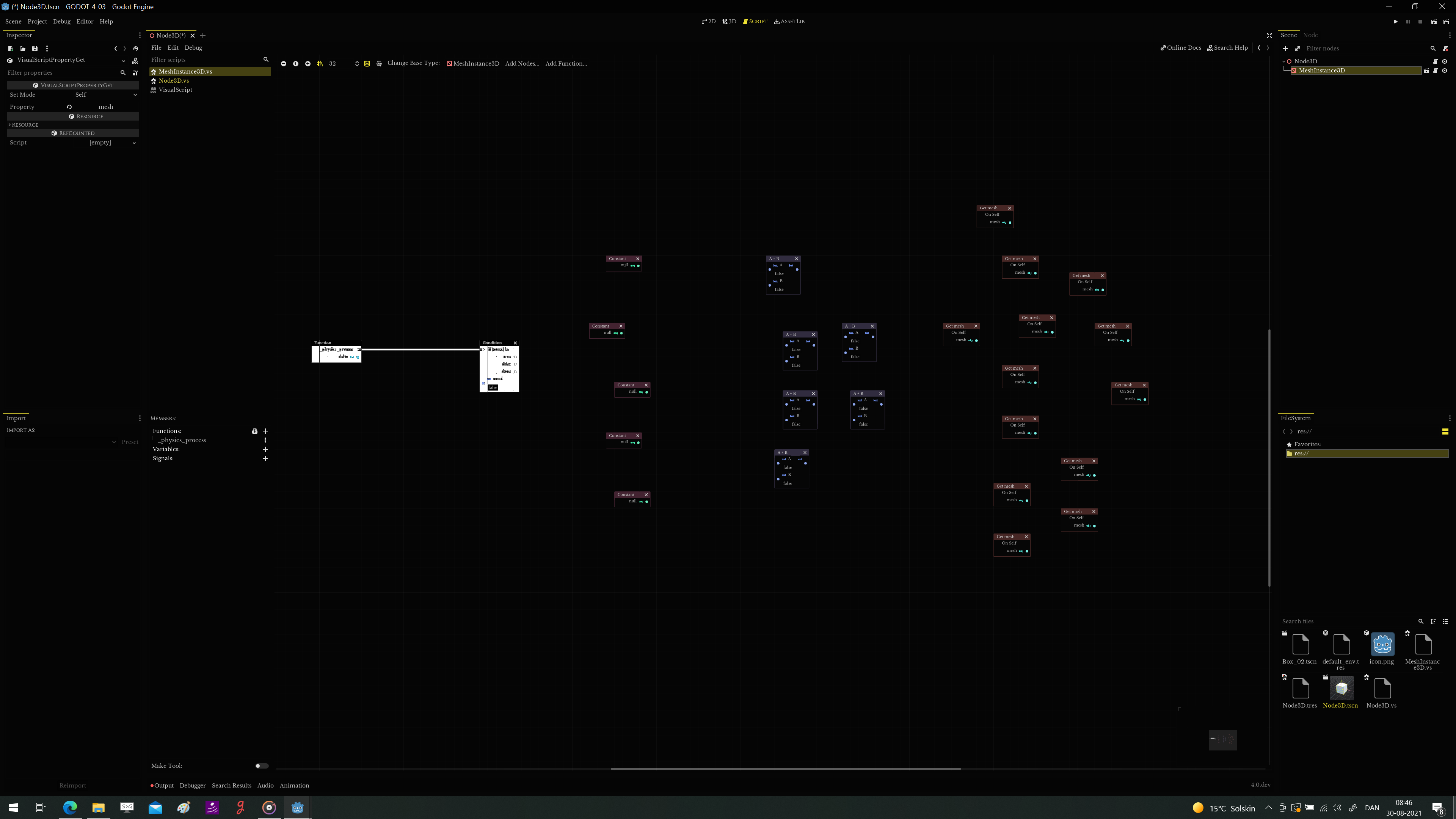Click search icon in Filter properties field
This screenshot has height=819, width=1456.
point(123,72)
